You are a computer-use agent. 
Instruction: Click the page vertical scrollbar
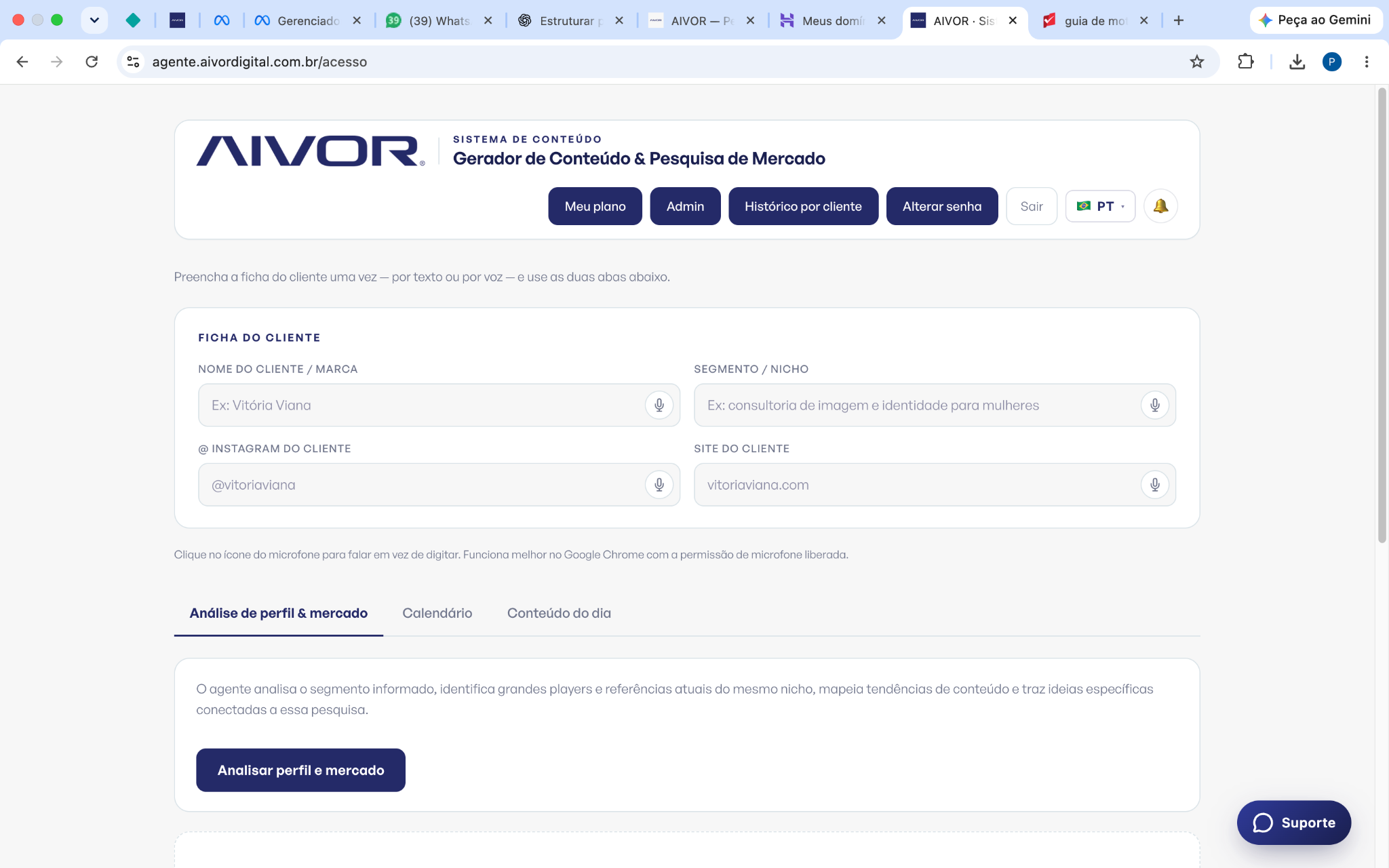[x=1382, y=315]
